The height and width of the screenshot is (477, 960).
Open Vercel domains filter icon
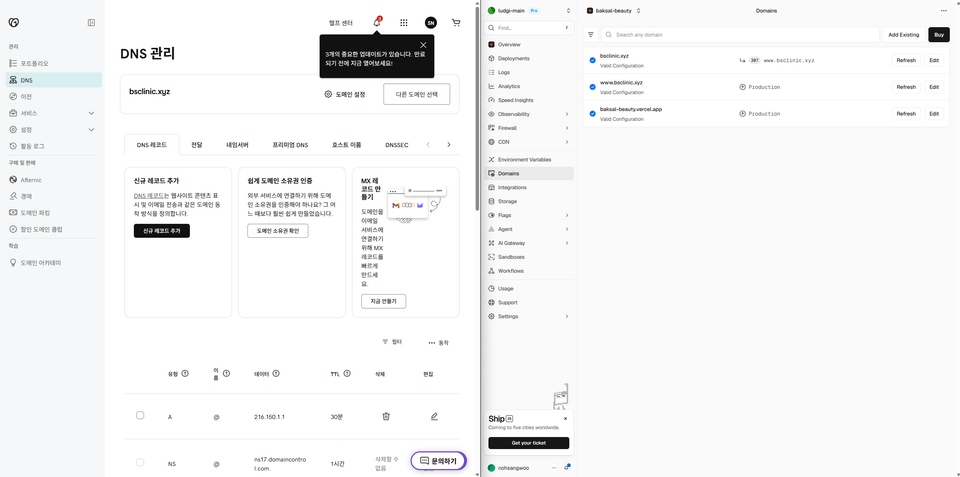(x=590, y=35)
